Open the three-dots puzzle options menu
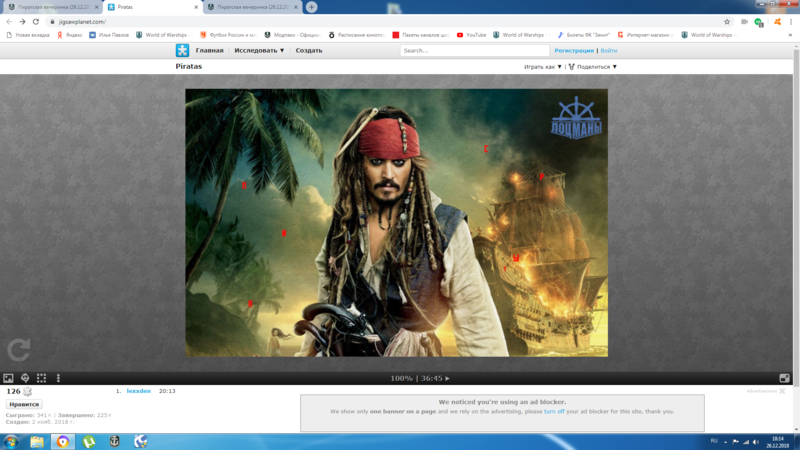Screen dimensions: 800x450 [x=59, y=378]
